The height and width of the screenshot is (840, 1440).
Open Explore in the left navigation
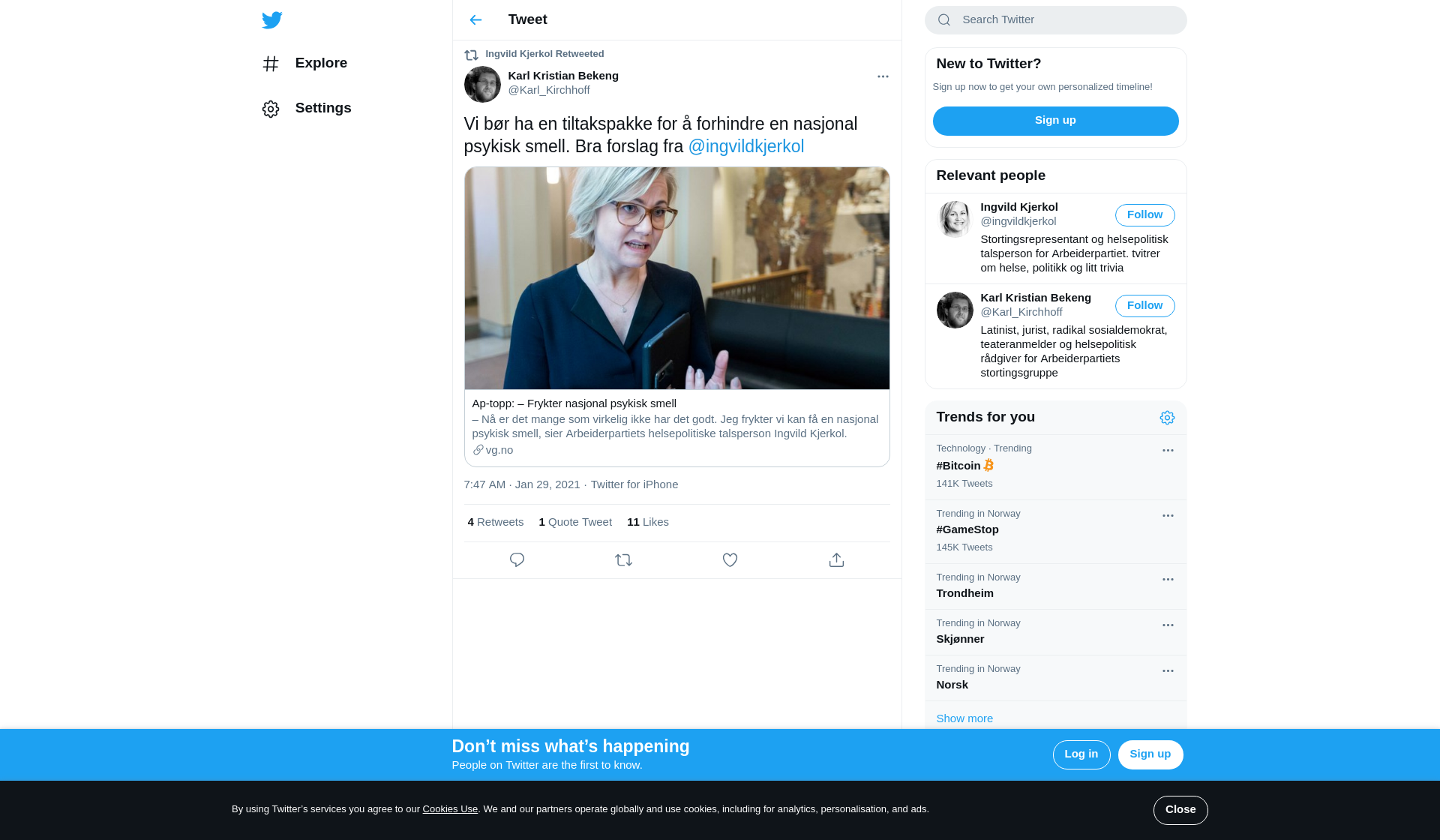coord(304,64)
